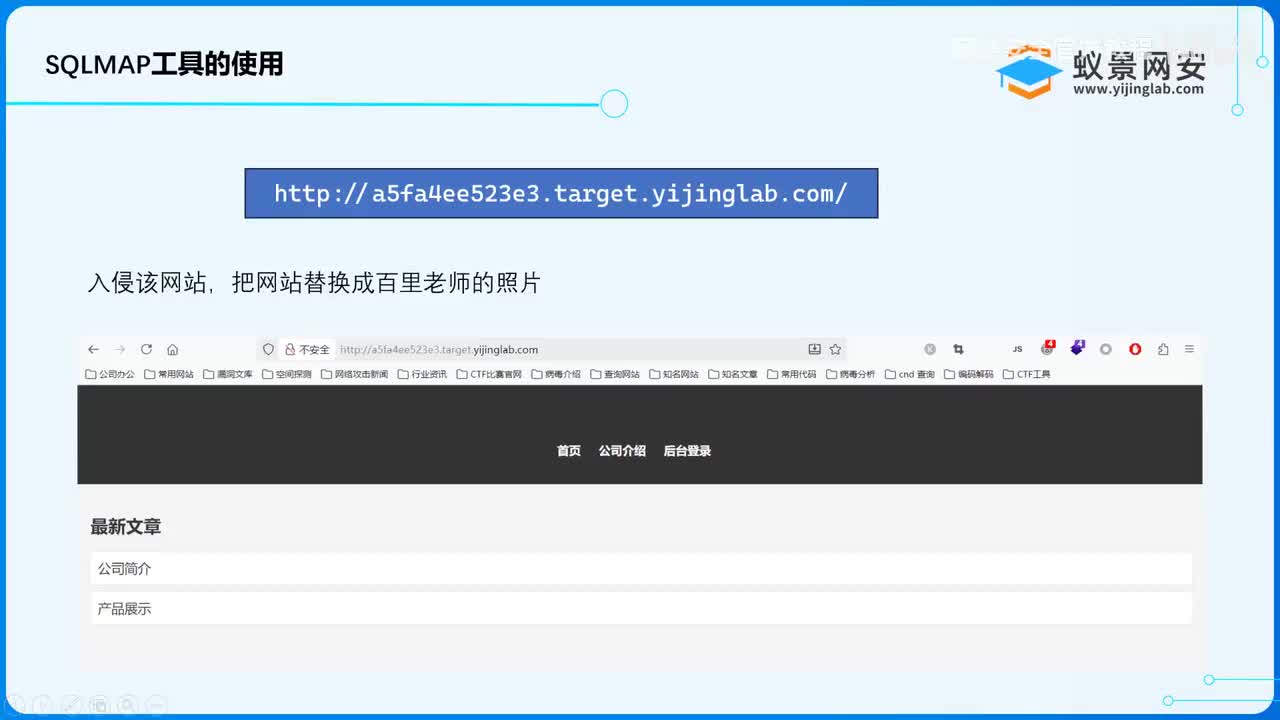The width and height of the screenshot is (1280, 720).
Task: Click the browser back arrow
Action: [x=93, y=349]
